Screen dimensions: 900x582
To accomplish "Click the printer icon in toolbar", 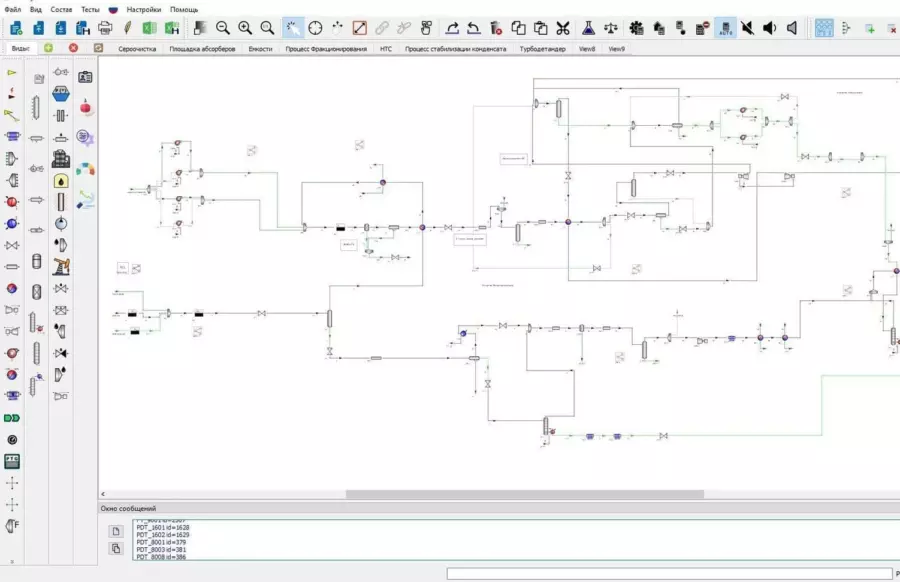I will [x=105, y=28].
